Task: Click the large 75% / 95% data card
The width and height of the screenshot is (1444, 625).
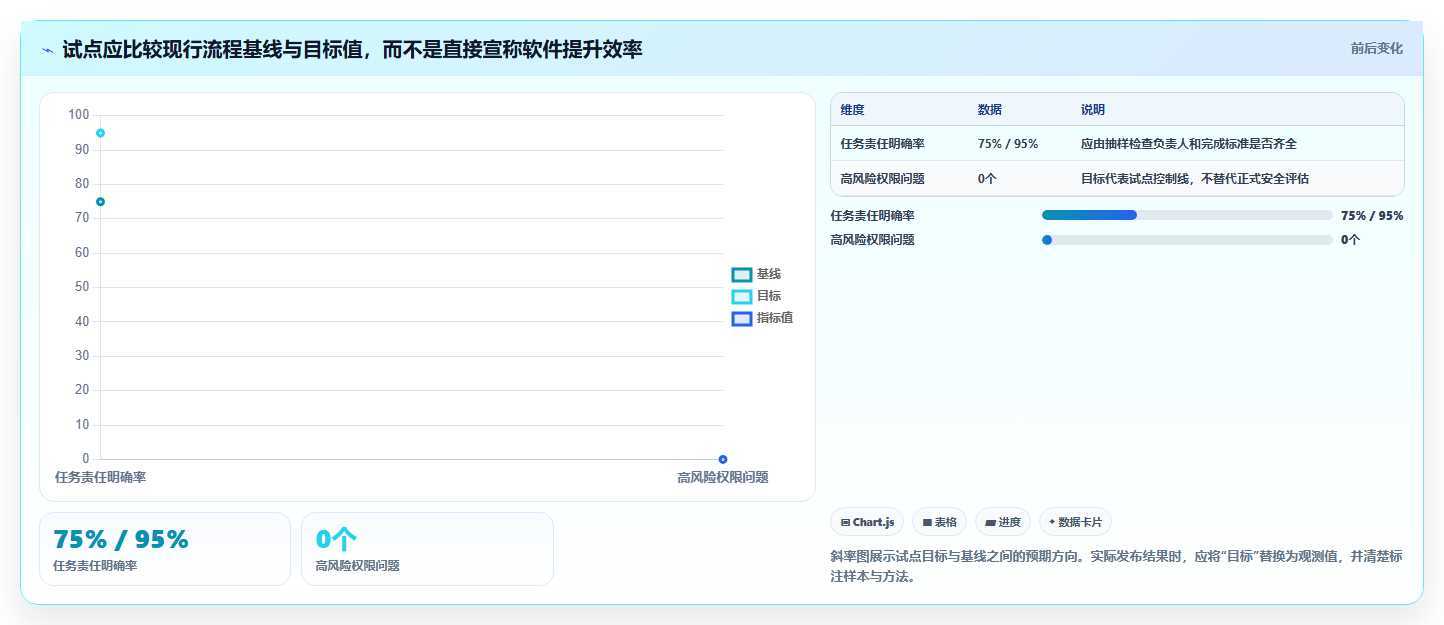Action: click(x=165, y=549)
